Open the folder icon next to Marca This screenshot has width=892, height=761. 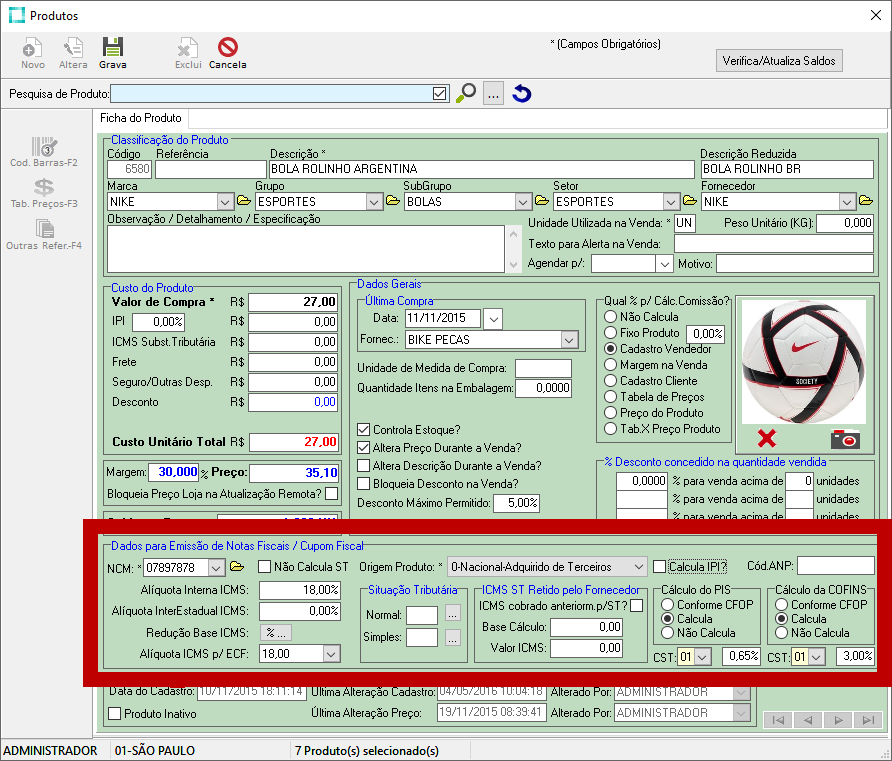tap(242, 202)
